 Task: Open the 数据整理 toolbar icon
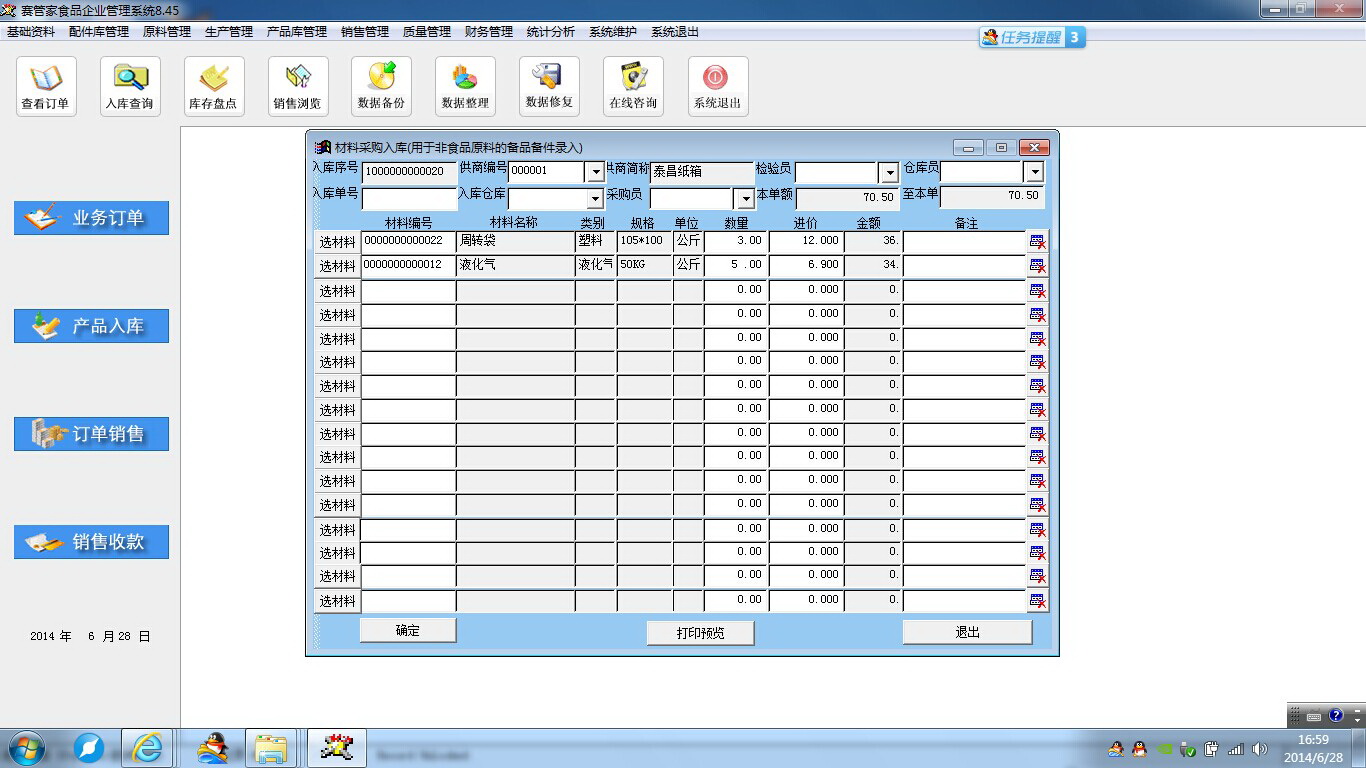pos(465,86)
